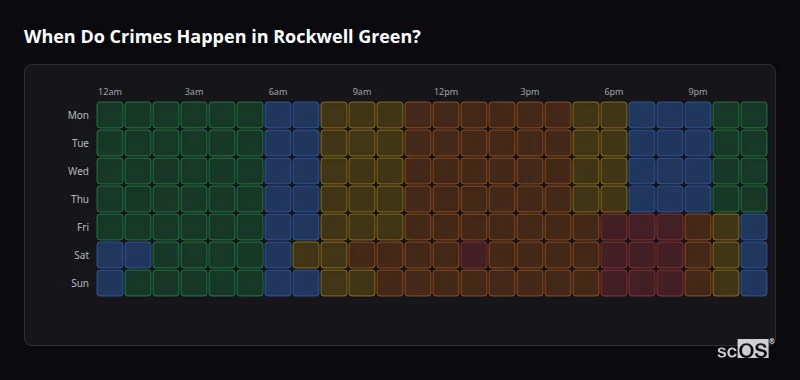This screenshot has width=800, height=380.
Task: Select the Wednesday 6am blue cell
Action: pos(278,171)
